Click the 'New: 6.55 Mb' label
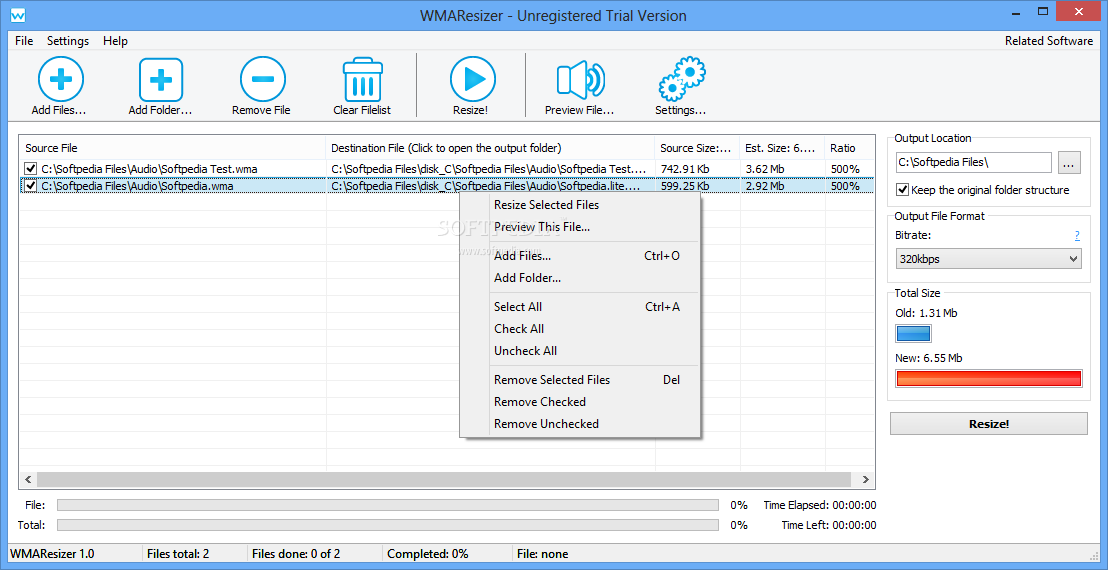Image resolution: width=1108 pixels, height=570 pixels. coord(929,358)
